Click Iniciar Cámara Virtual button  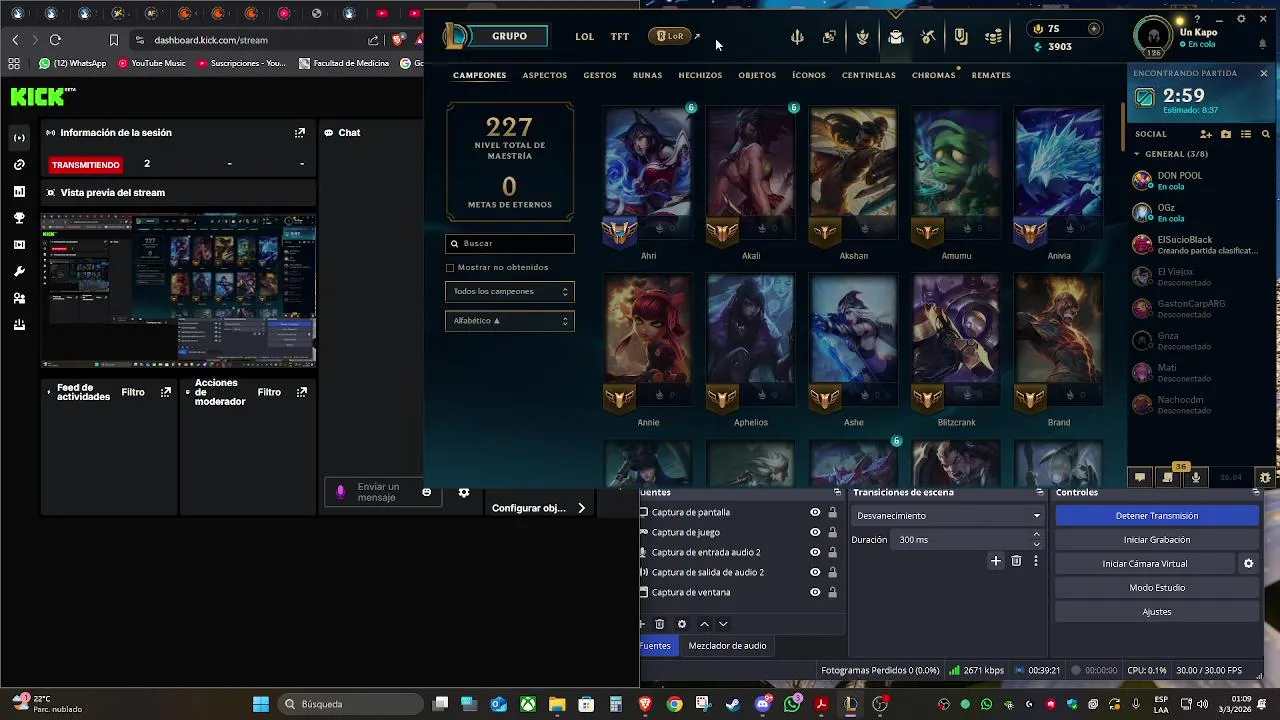coord(1145,564)
